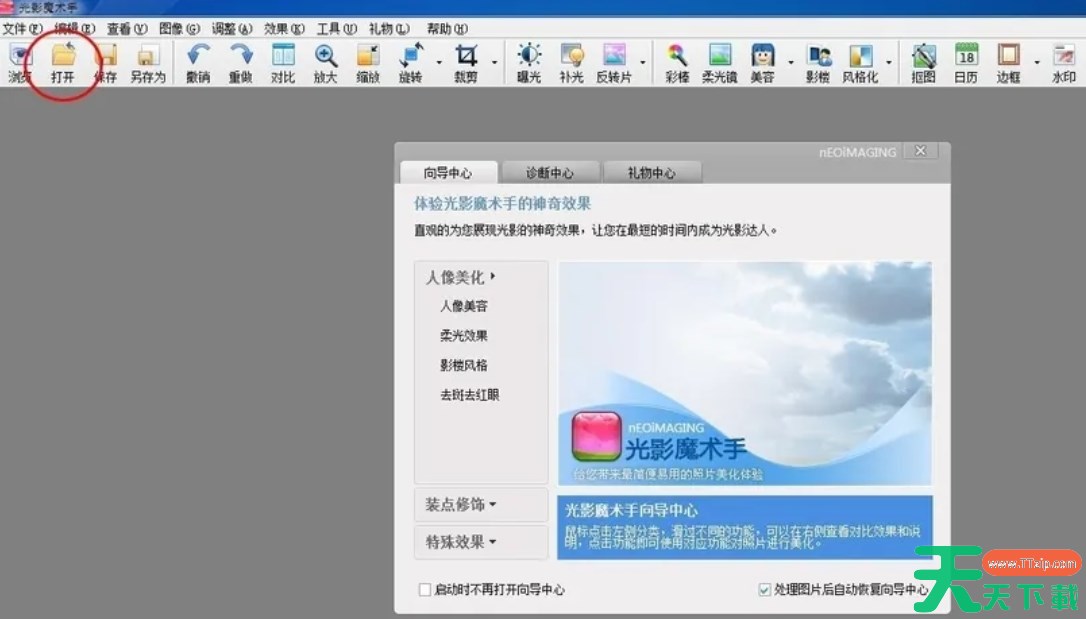
Task: Click the 打开 (Open) toolbar icon
Action: pyautogui.click(x=63, y=62)
